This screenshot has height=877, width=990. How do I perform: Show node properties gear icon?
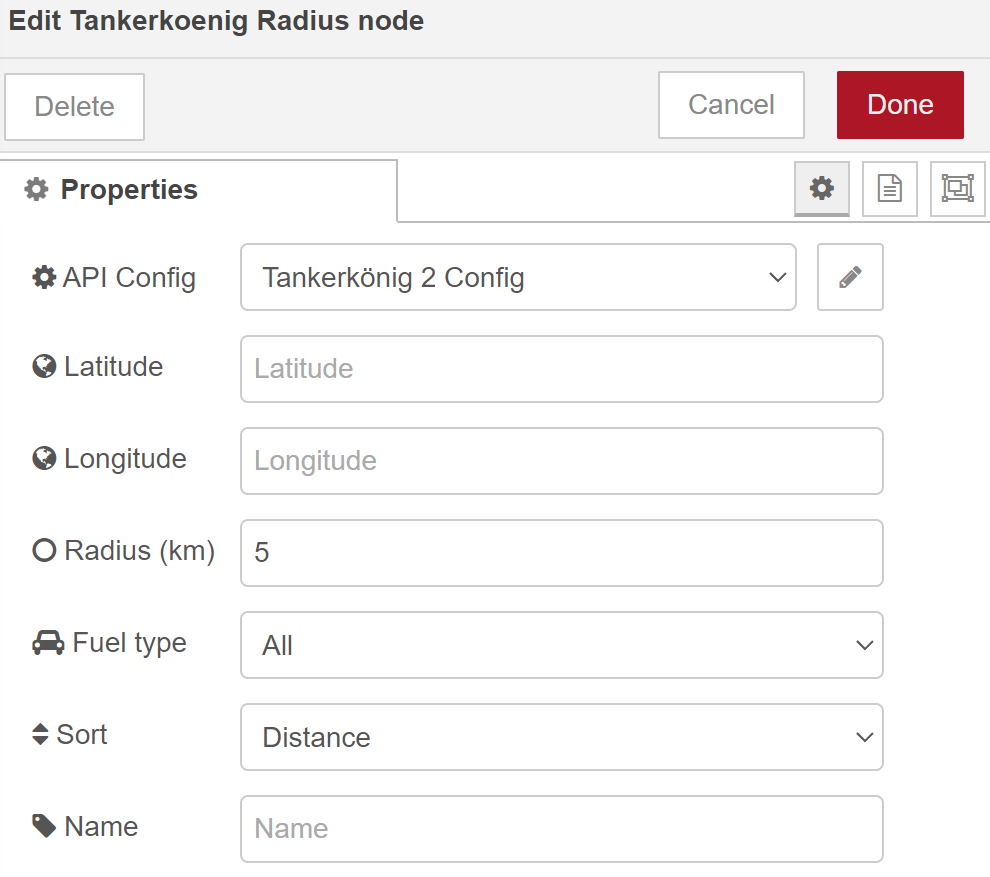pyautogui.click(x=821, y=188)
